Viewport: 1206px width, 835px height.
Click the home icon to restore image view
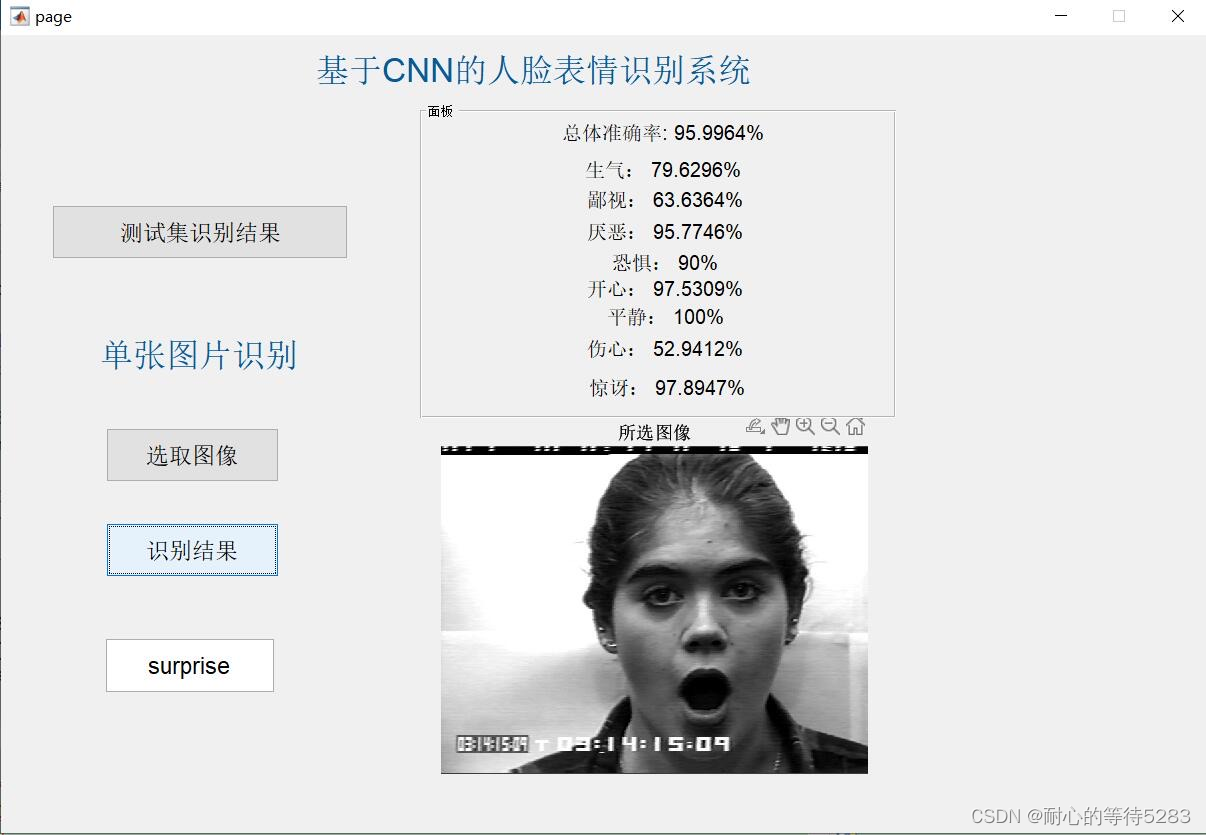(x=855, y=426)
